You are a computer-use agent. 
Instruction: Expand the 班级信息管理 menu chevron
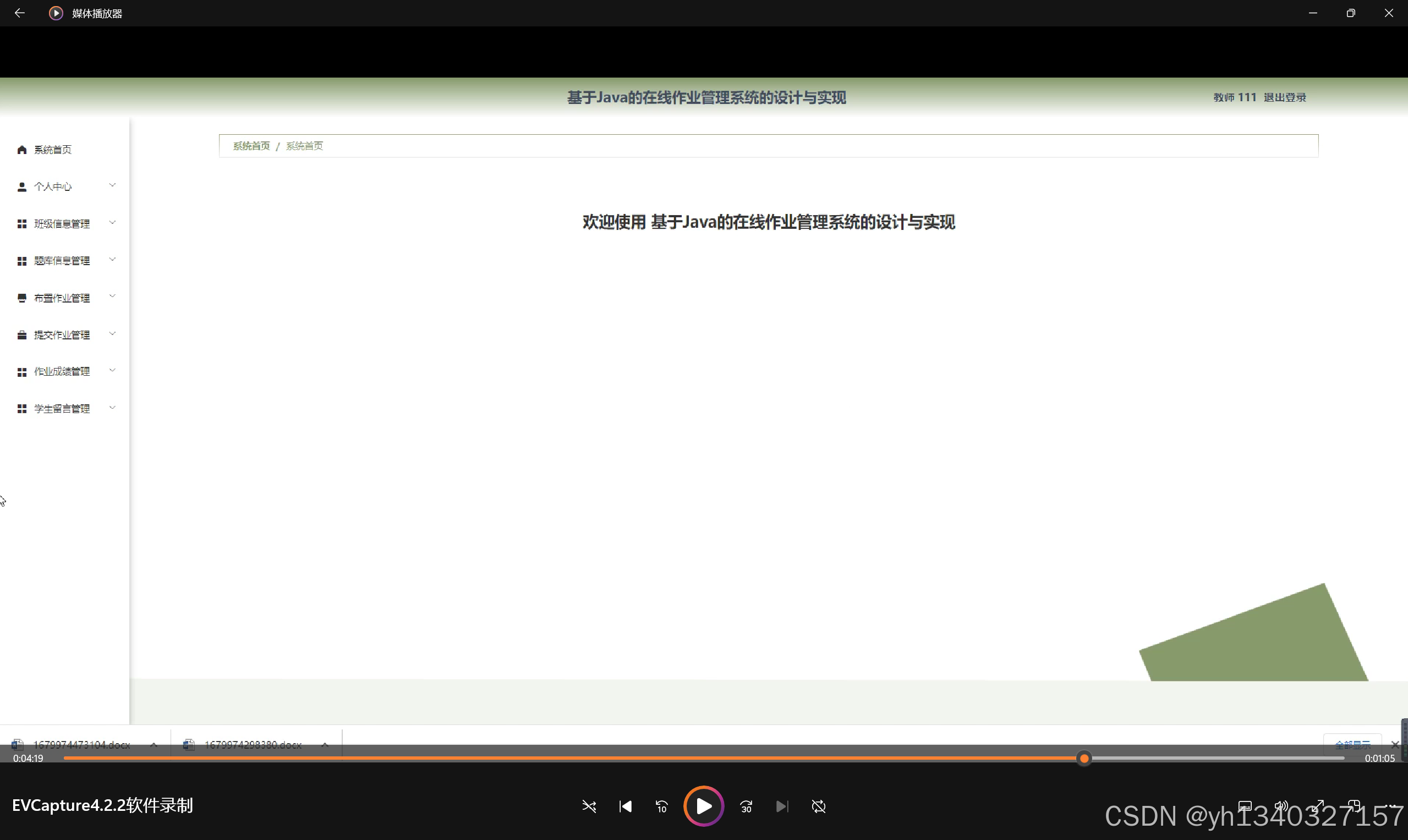[x=112, y=222]
